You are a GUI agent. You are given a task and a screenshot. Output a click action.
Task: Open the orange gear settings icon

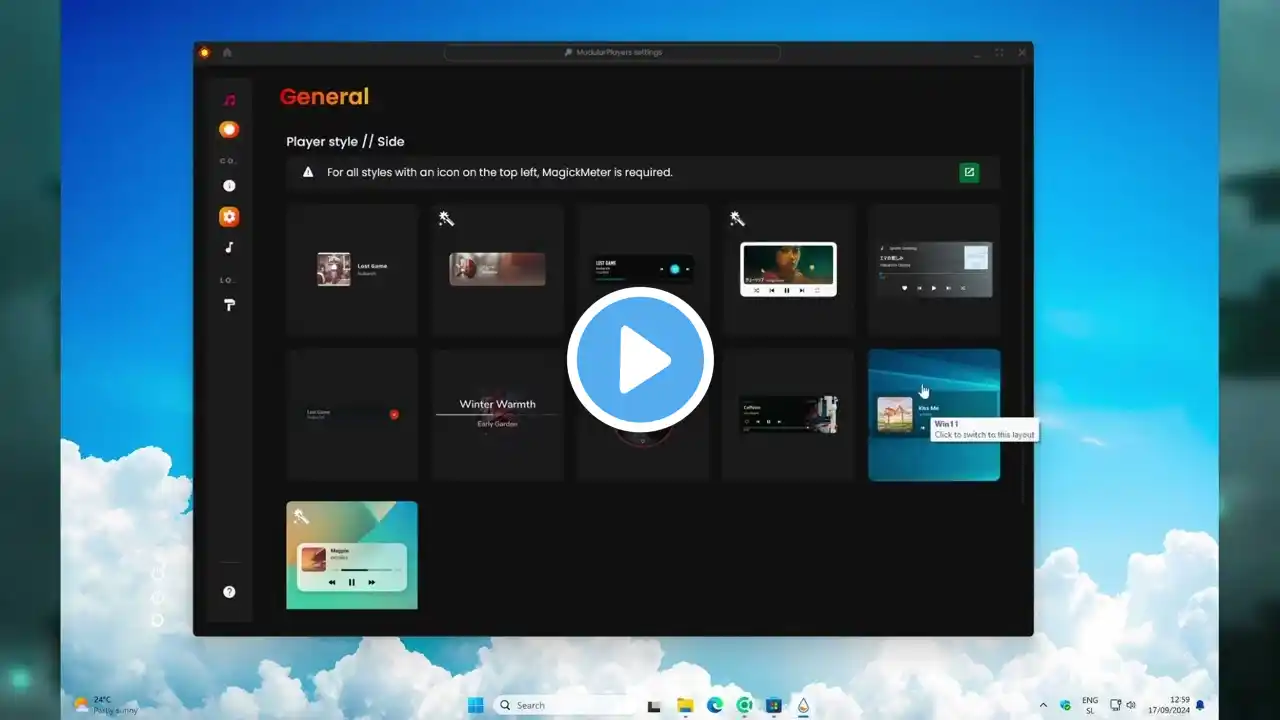(229, 216)
